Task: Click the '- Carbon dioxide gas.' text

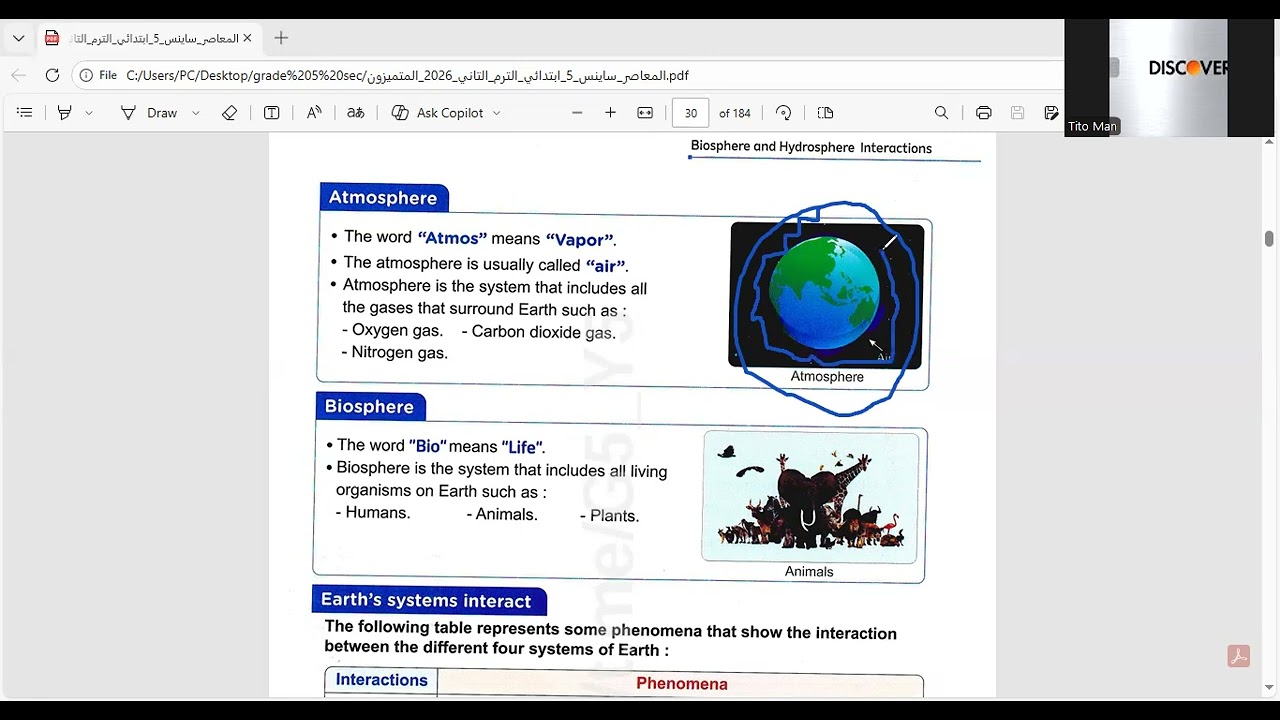Action: (x=538, y=332)
